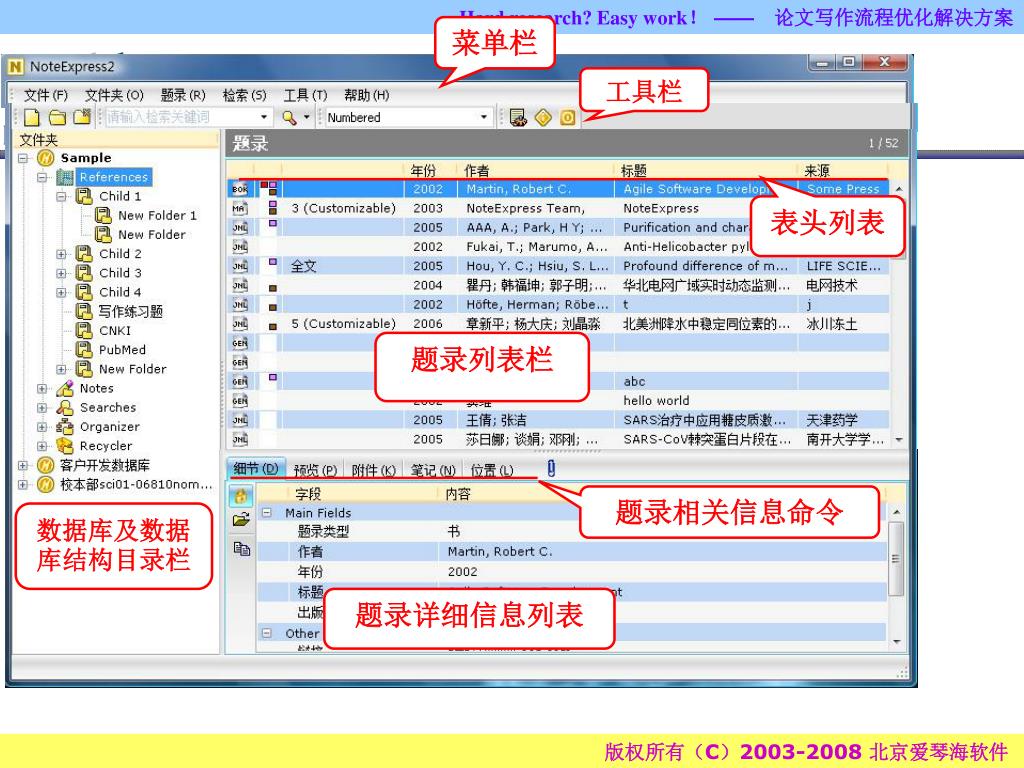Select the hello world reference row

[558, 400]
